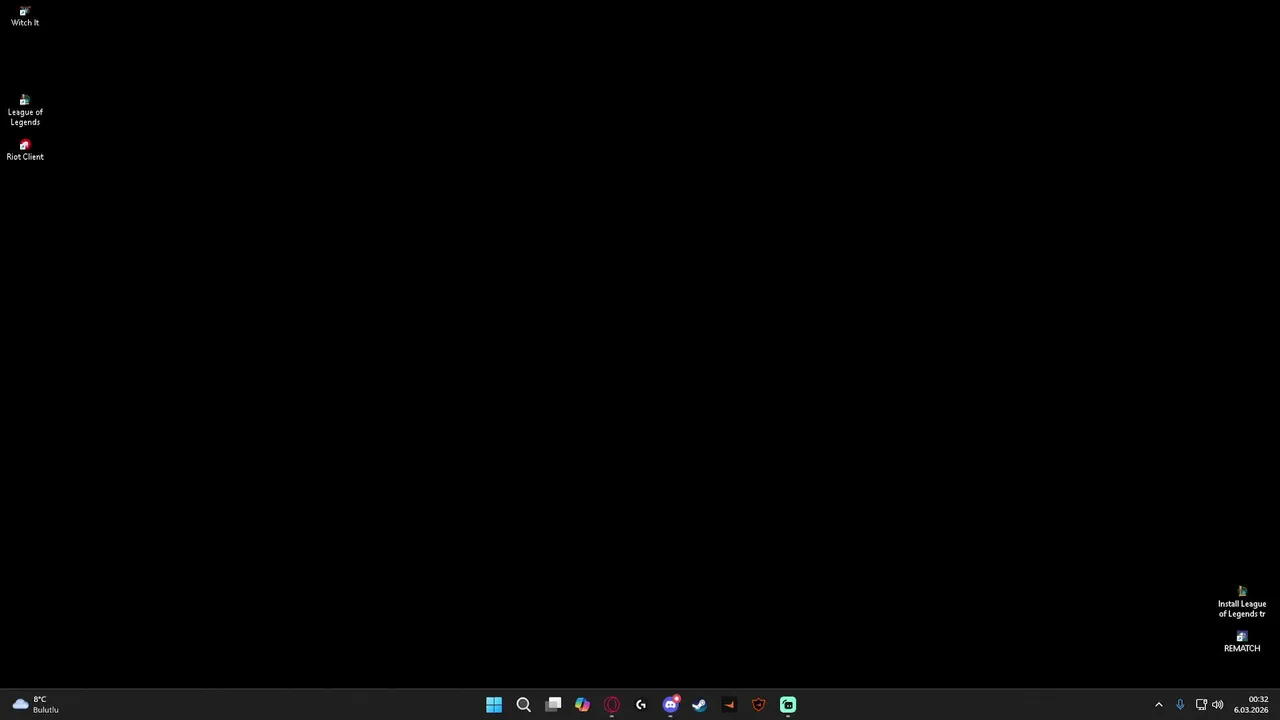
Task: Show hidden tray icons chevron
Action: click(1159, 705)
